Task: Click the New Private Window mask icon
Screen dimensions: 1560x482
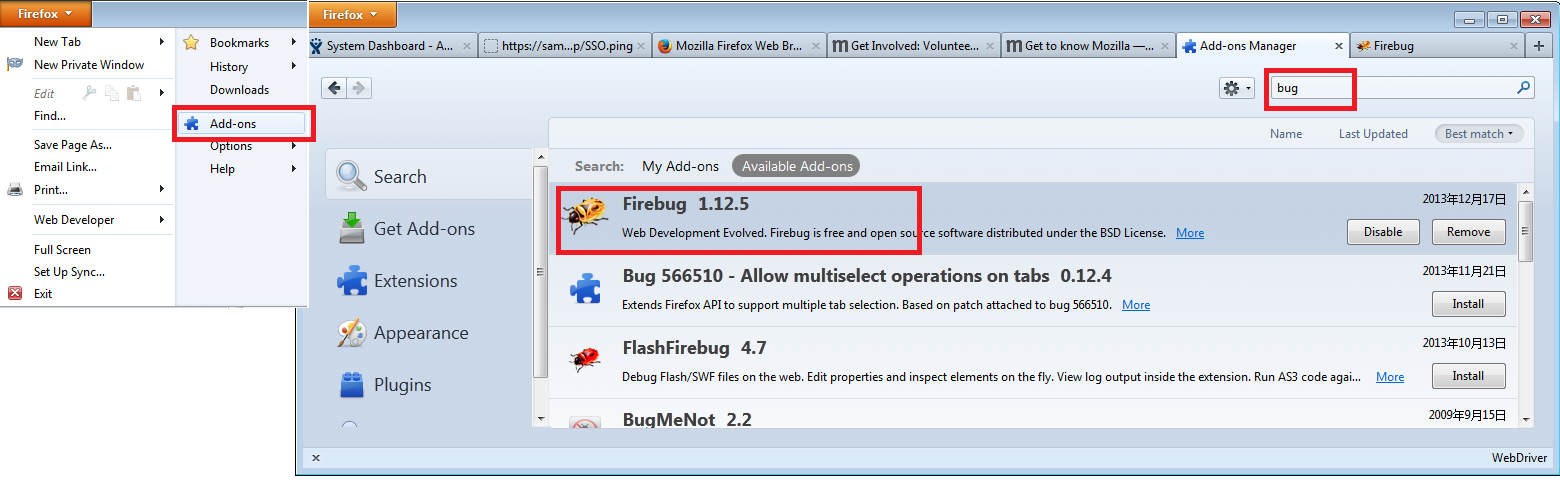Action: pos(15,64)
